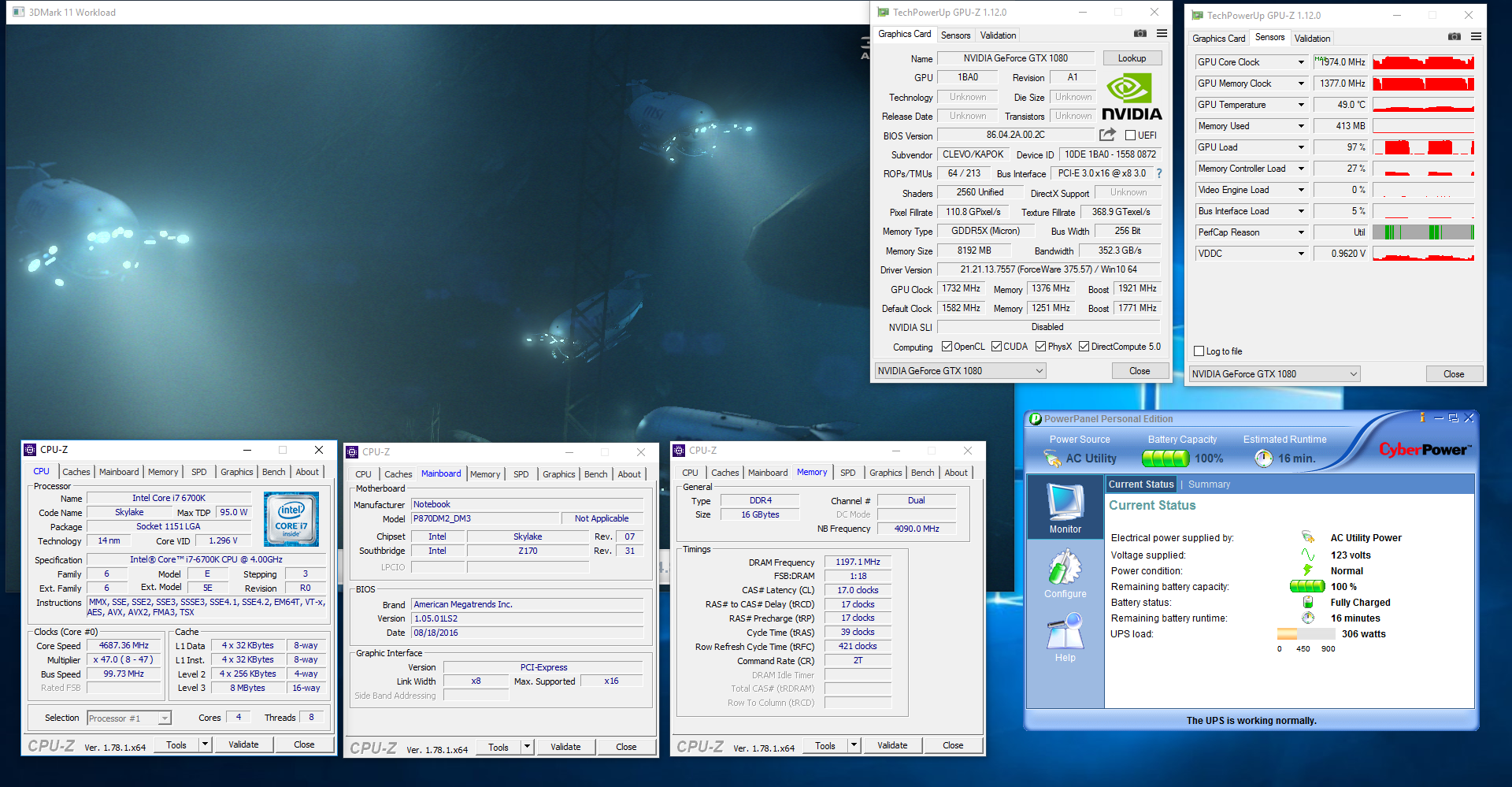Click the GPU-Z title icon in Sensors window
This screenshot has width=1512, height=787.
coord(1197,15)
